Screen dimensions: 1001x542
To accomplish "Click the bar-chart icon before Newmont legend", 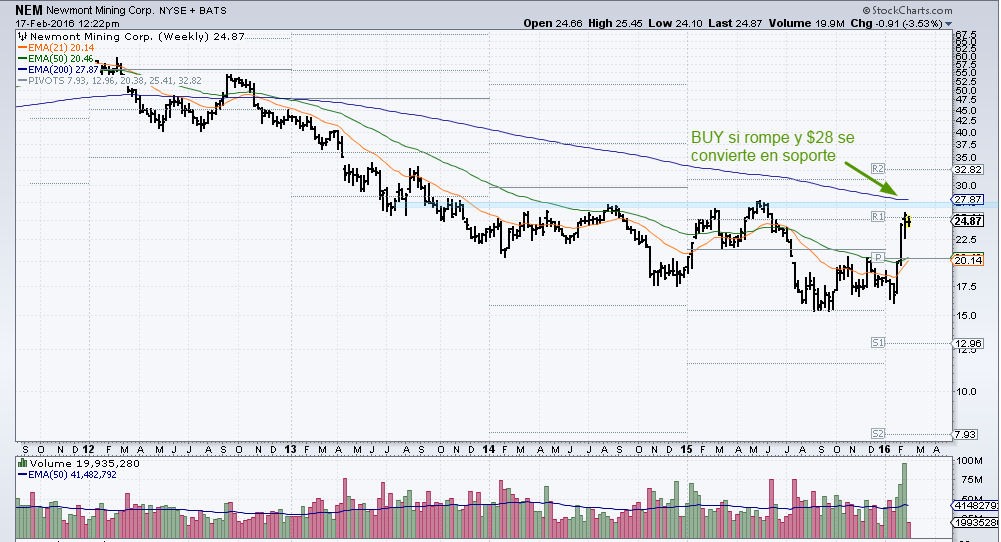I will [x=23, y=36].
